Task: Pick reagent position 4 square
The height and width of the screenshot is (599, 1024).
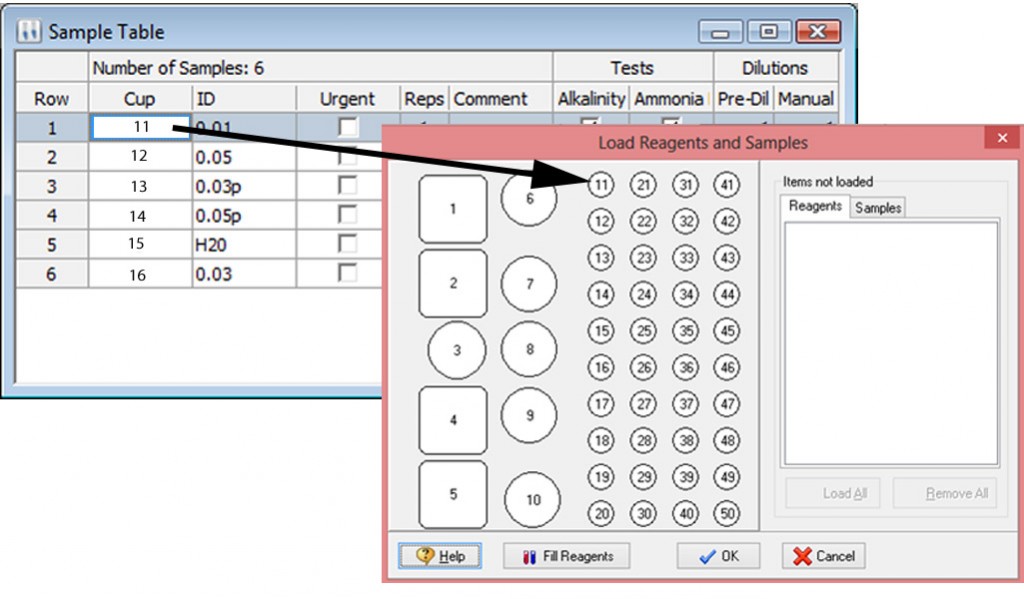Action: pyautogui.click(x=453, y=420)
